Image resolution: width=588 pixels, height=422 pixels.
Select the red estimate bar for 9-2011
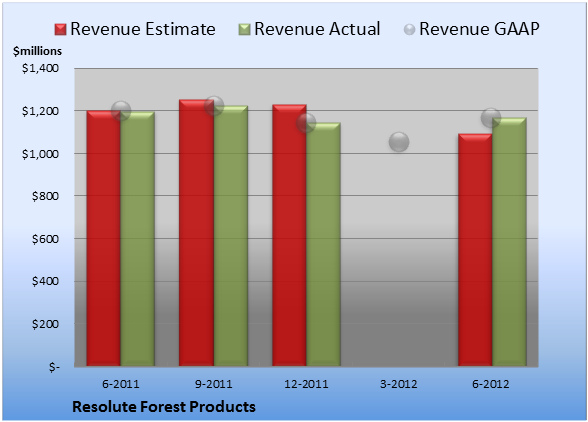pos(196,233)
